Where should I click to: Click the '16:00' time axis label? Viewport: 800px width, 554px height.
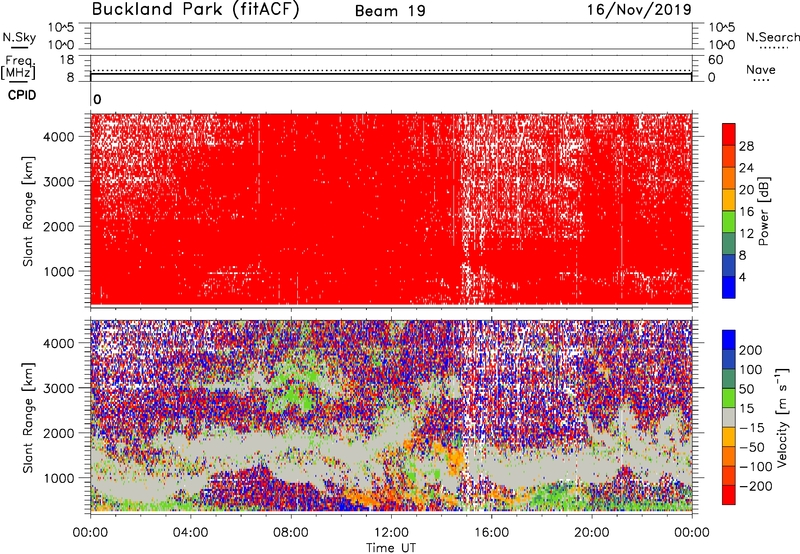[x=491, y=533]
